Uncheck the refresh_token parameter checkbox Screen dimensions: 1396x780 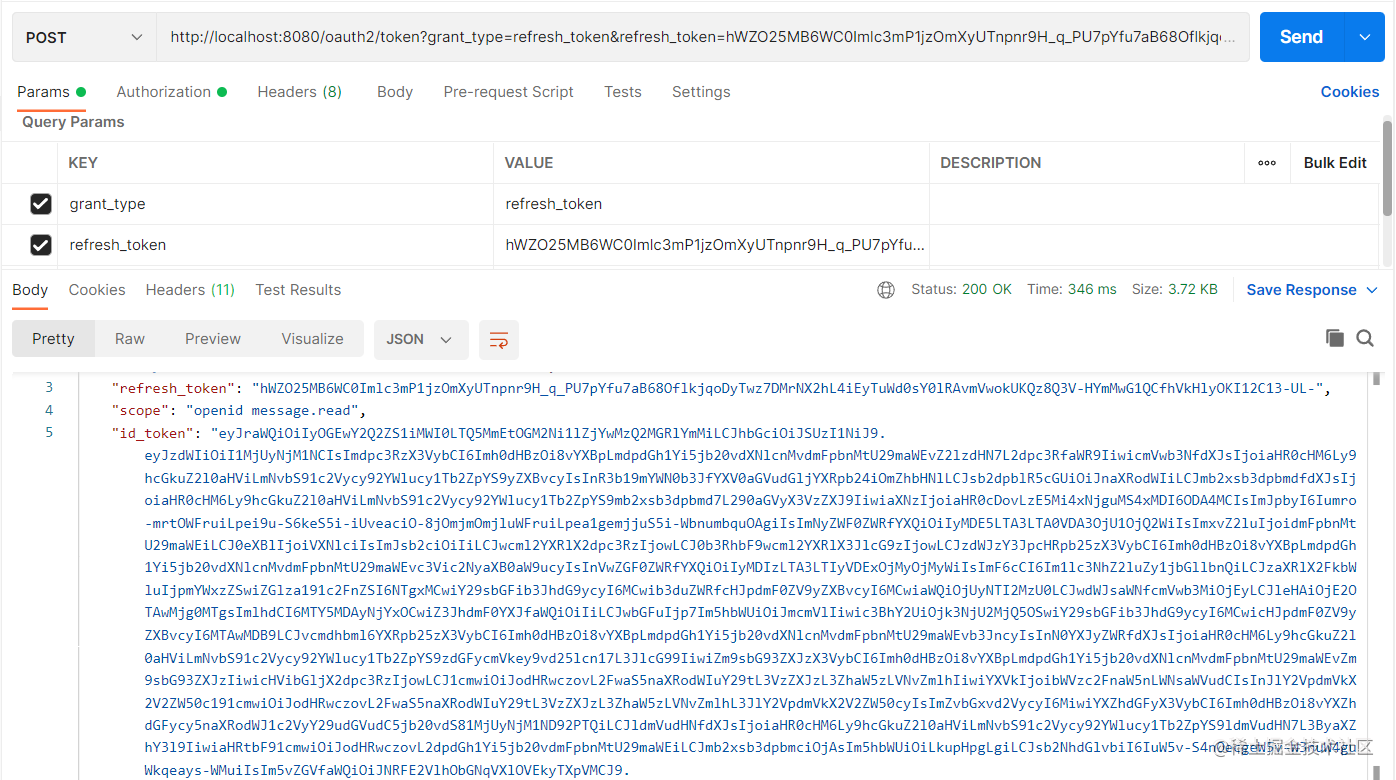[41, 245]
